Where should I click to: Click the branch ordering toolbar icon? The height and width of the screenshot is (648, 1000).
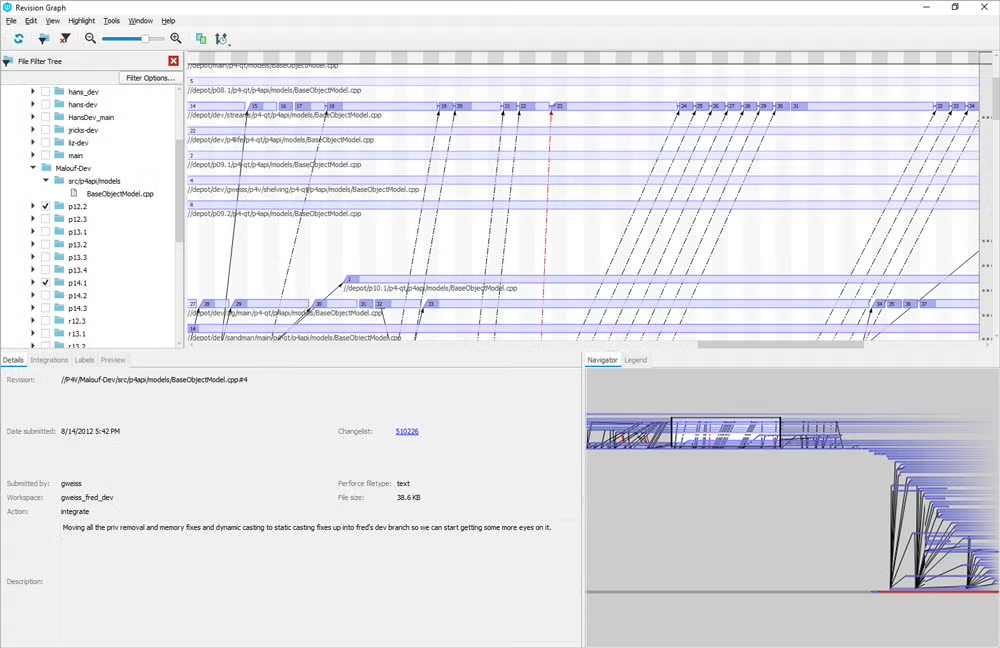(x=222, y=38)
